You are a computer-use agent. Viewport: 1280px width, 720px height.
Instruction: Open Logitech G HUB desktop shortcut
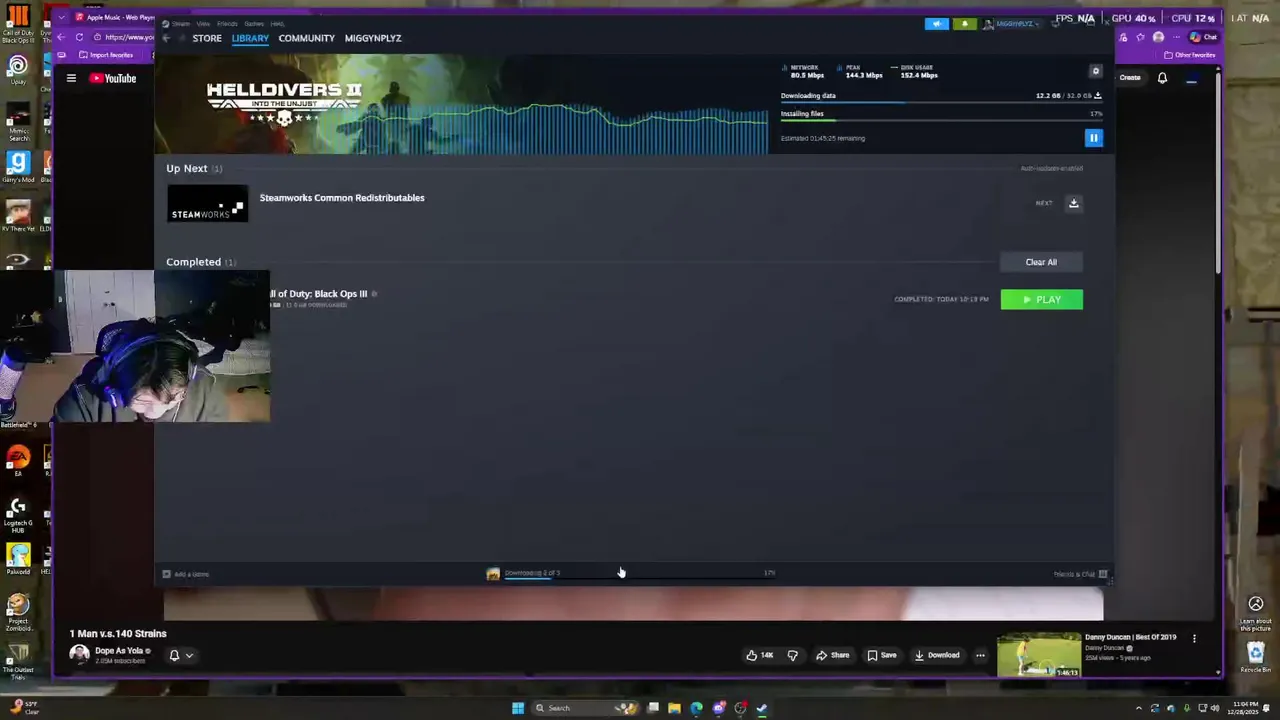pyautogui.click(x=17, y=514)
